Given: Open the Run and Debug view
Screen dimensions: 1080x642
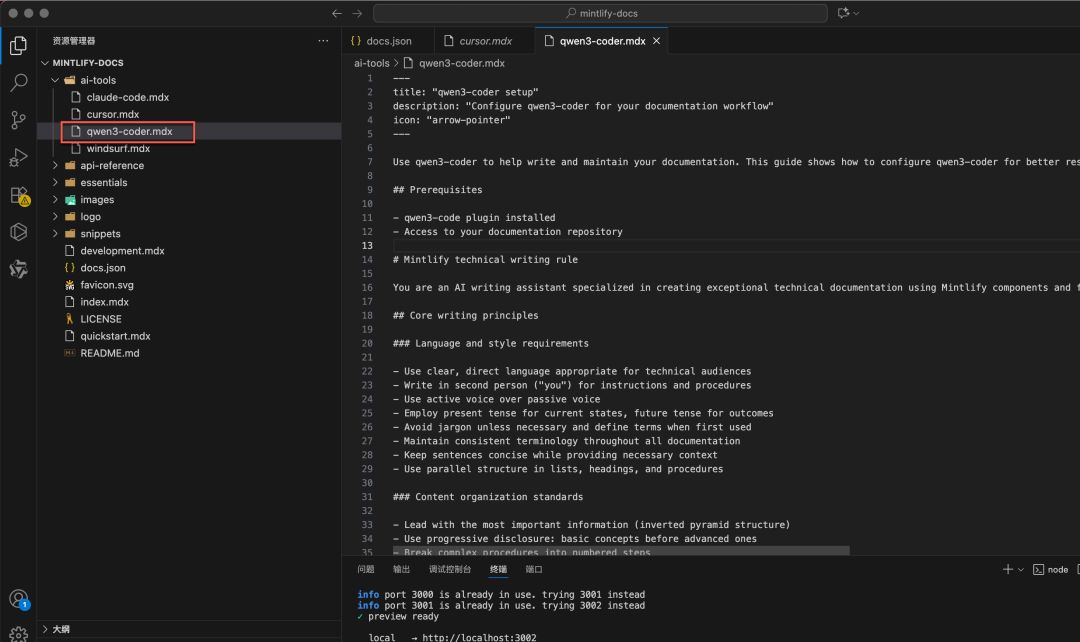Looking at the screenshot, I should pos(19,158).
